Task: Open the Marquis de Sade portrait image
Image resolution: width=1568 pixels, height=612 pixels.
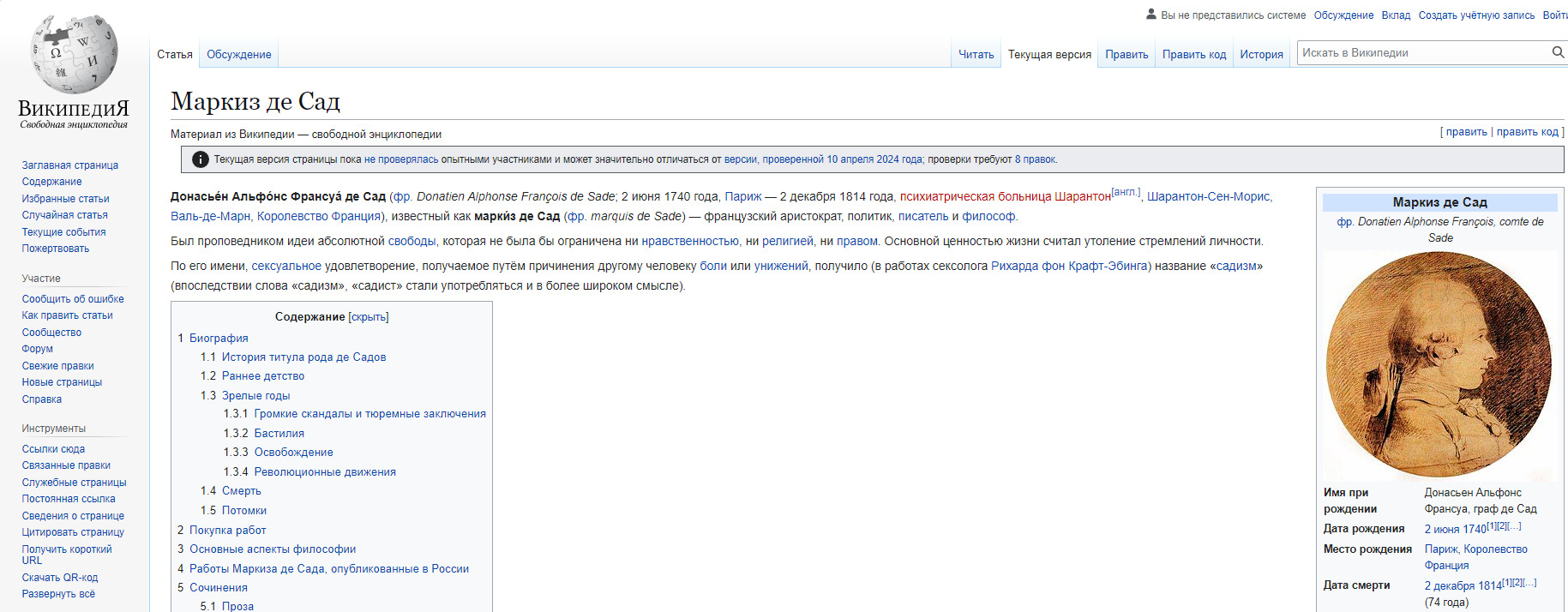Action: [1439, 364]
